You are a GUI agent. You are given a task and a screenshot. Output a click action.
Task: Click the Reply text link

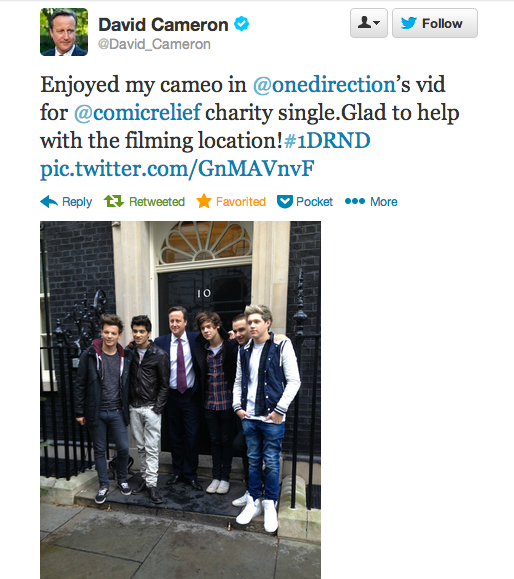pos(77,202)
